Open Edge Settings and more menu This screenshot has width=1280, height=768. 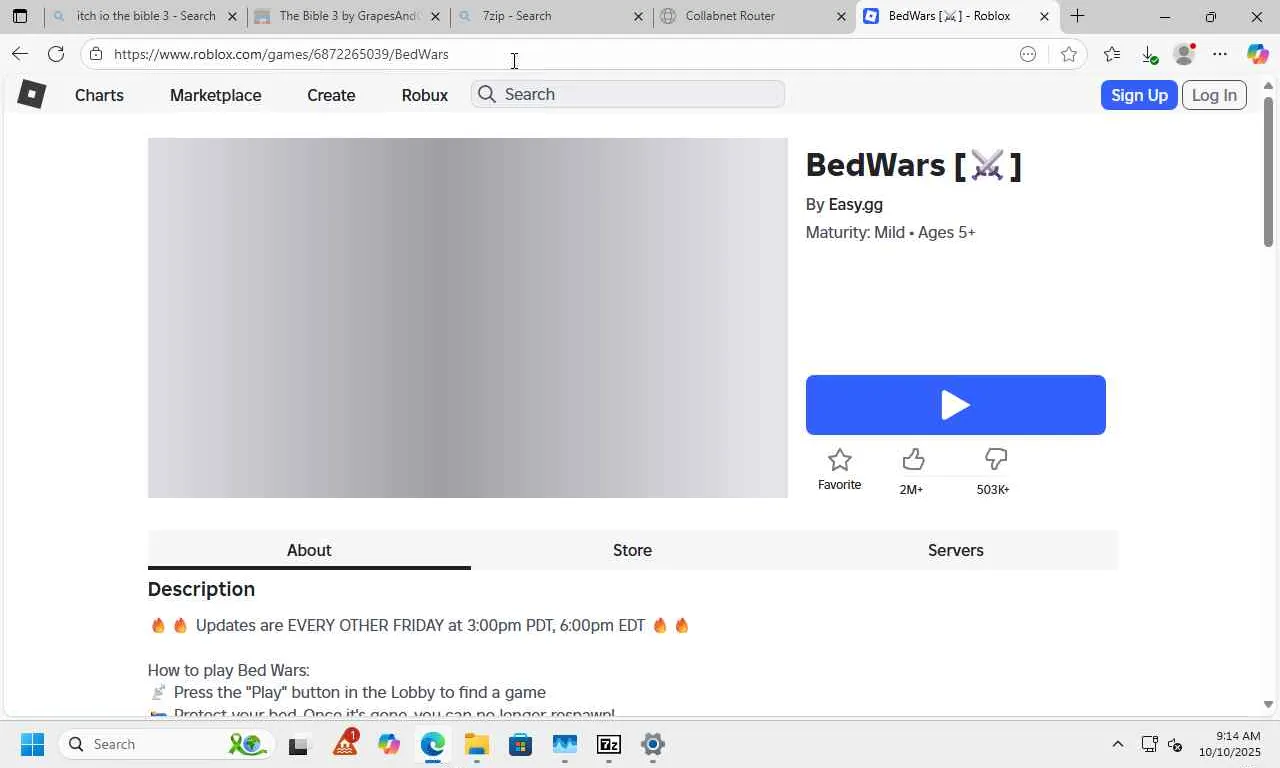[1220, 54]
